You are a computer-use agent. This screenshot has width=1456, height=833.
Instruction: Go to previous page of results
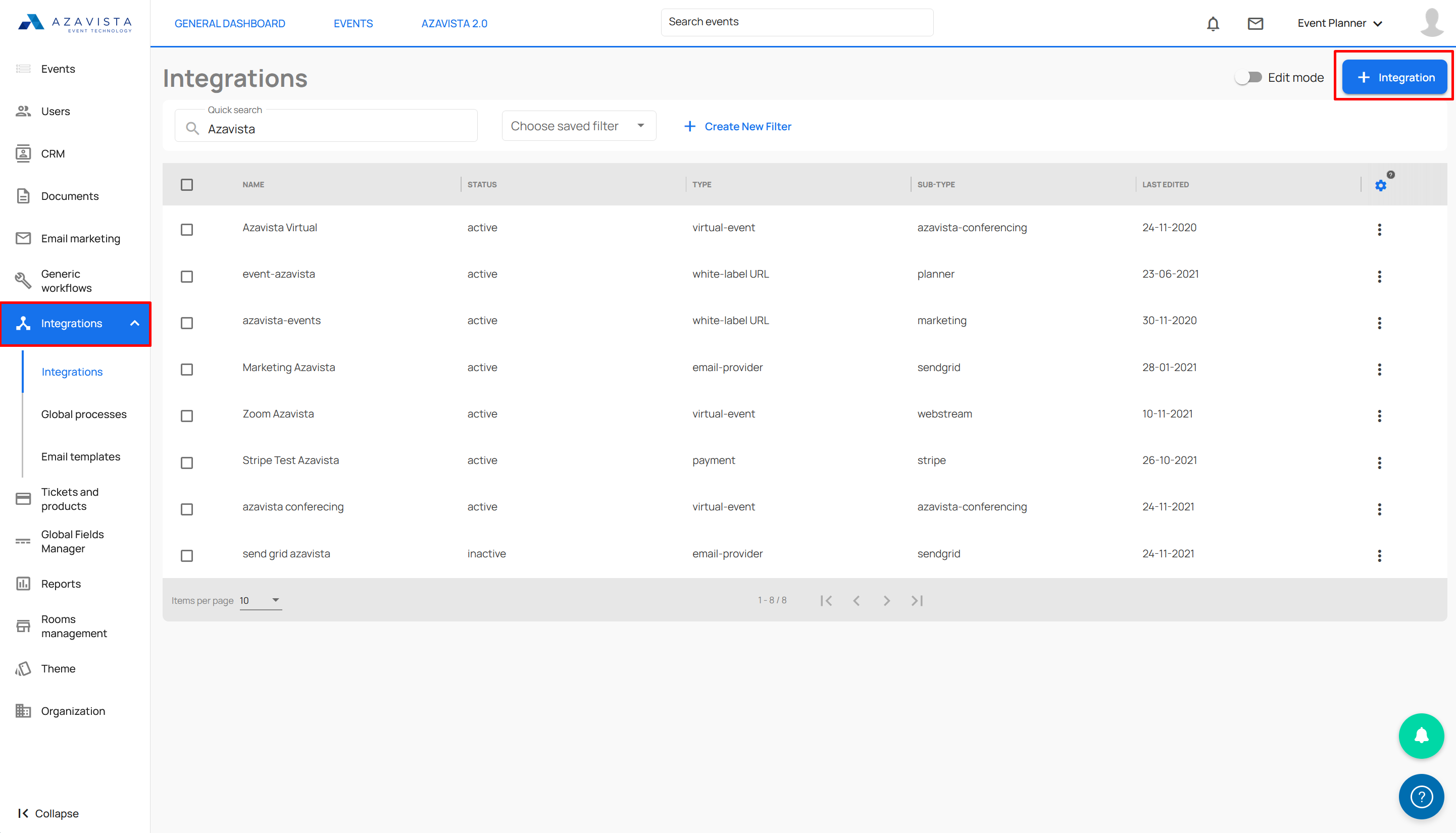(x=856, y=600)
